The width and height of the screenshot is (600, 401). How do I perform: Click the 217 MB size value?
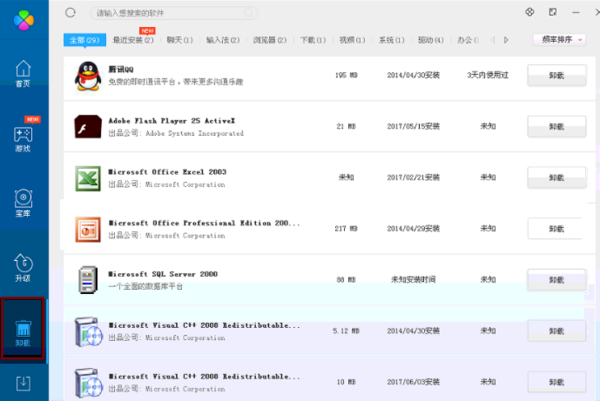[346, 229]
